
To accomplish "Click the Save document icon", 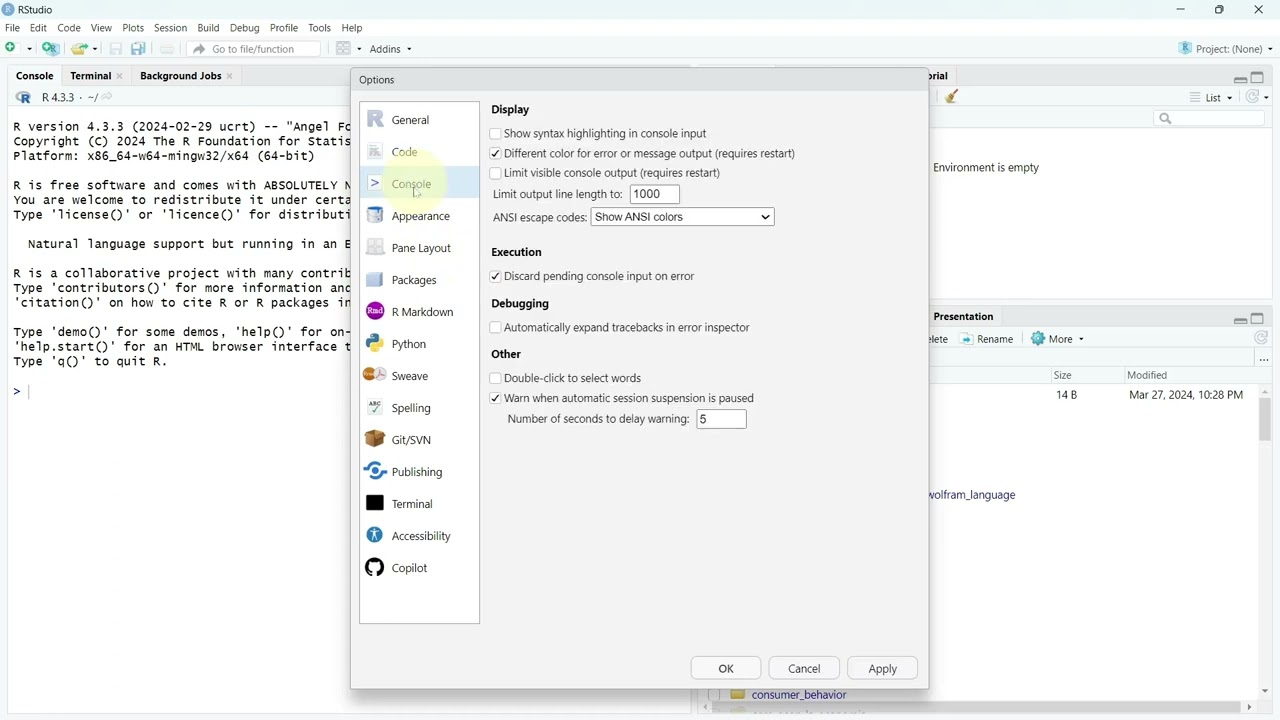I will point(116,49).
